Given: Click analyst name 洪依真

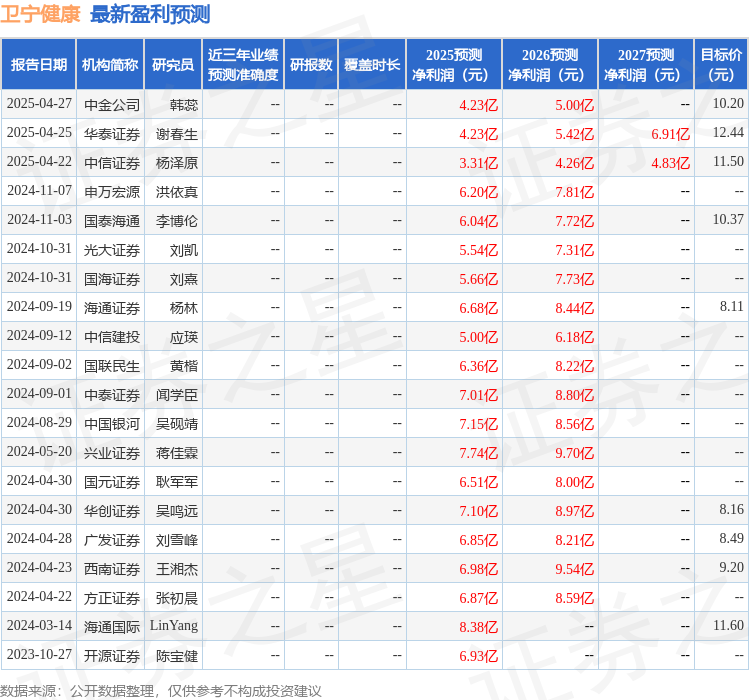Looking at the screenshot, I should pyautogui.click(x=177, y=192).
